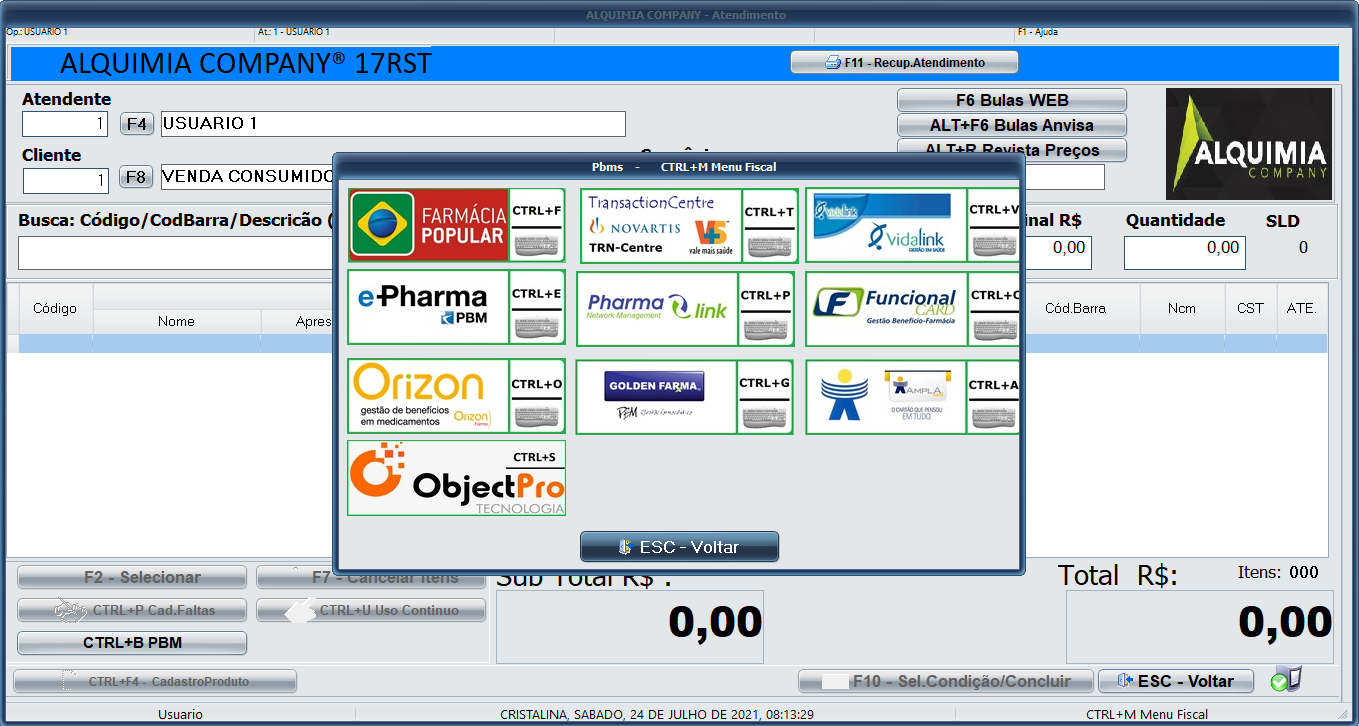Image resolution: width=1359 pixels, height=726 pixels.
Task: Click the date and time status text
Action: click(657, 714)
